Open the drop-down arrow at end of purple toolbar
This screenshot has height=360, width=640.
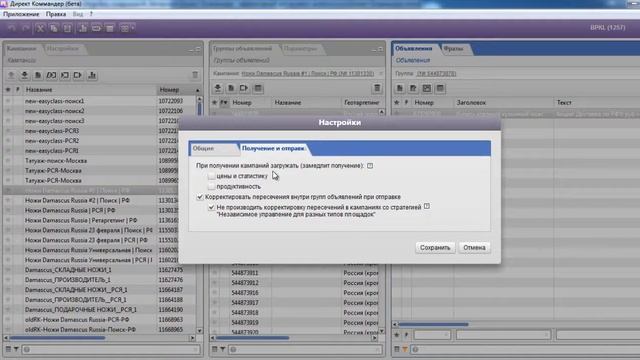coord(133,28)
